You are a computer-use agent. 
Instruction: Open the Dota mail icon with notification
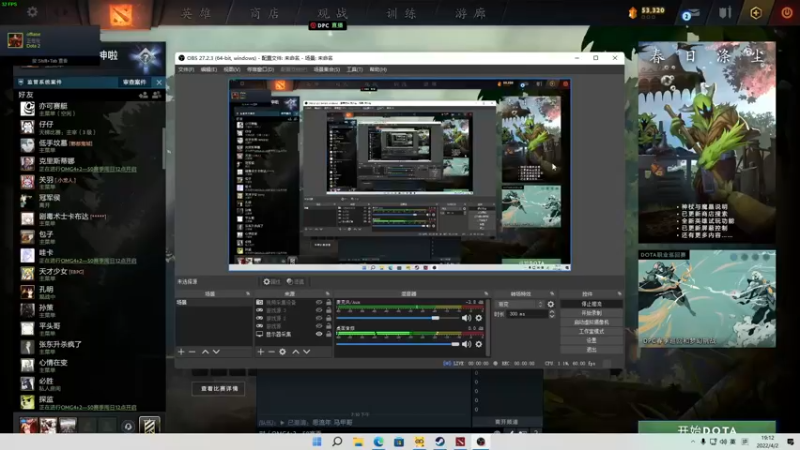691,14
